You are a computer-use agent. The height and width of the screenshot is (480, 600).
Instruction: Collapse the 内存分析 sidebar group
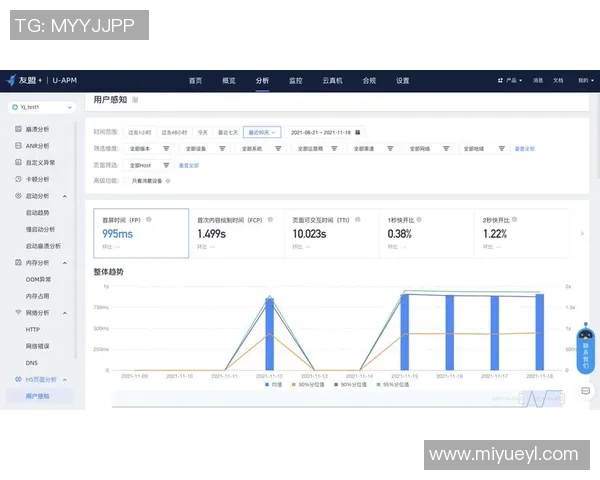[65, 263]
